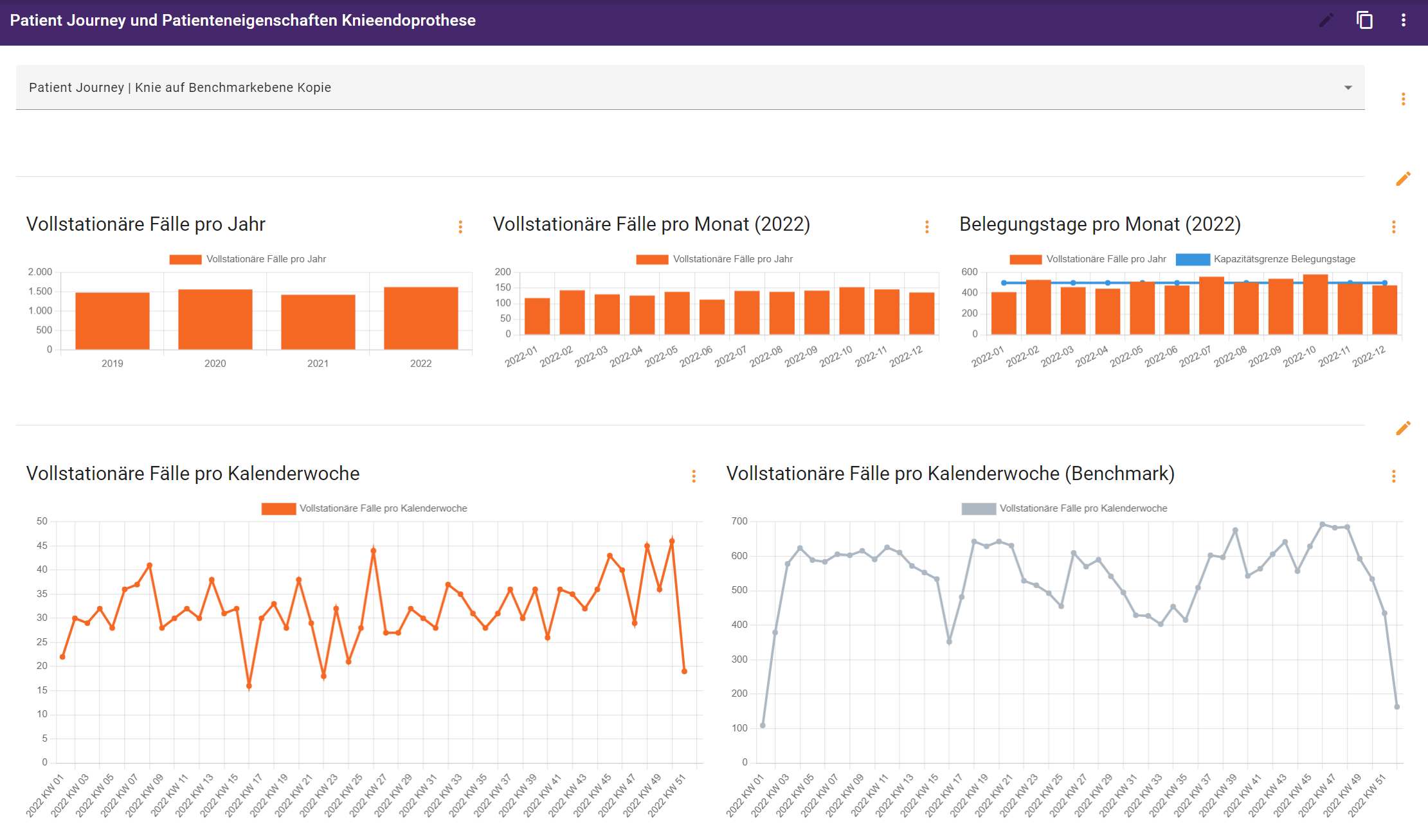Viewport: 1428px width, 840px height.
Task: Open options menu for Belegungstage pro Monat chart
Action: click(x=1393, y=227)
